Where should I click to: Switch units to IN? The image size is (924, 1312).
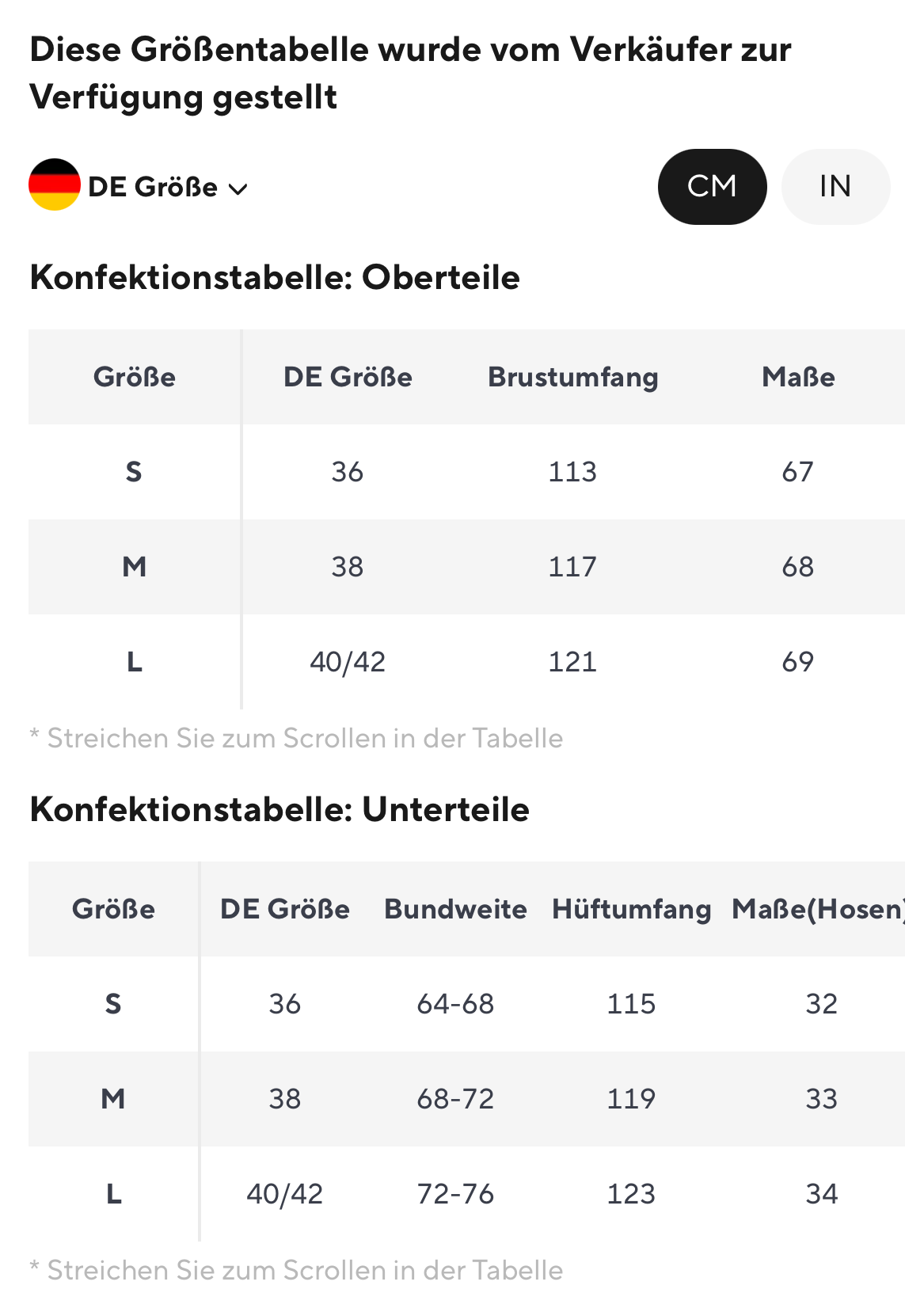(835, 186)
